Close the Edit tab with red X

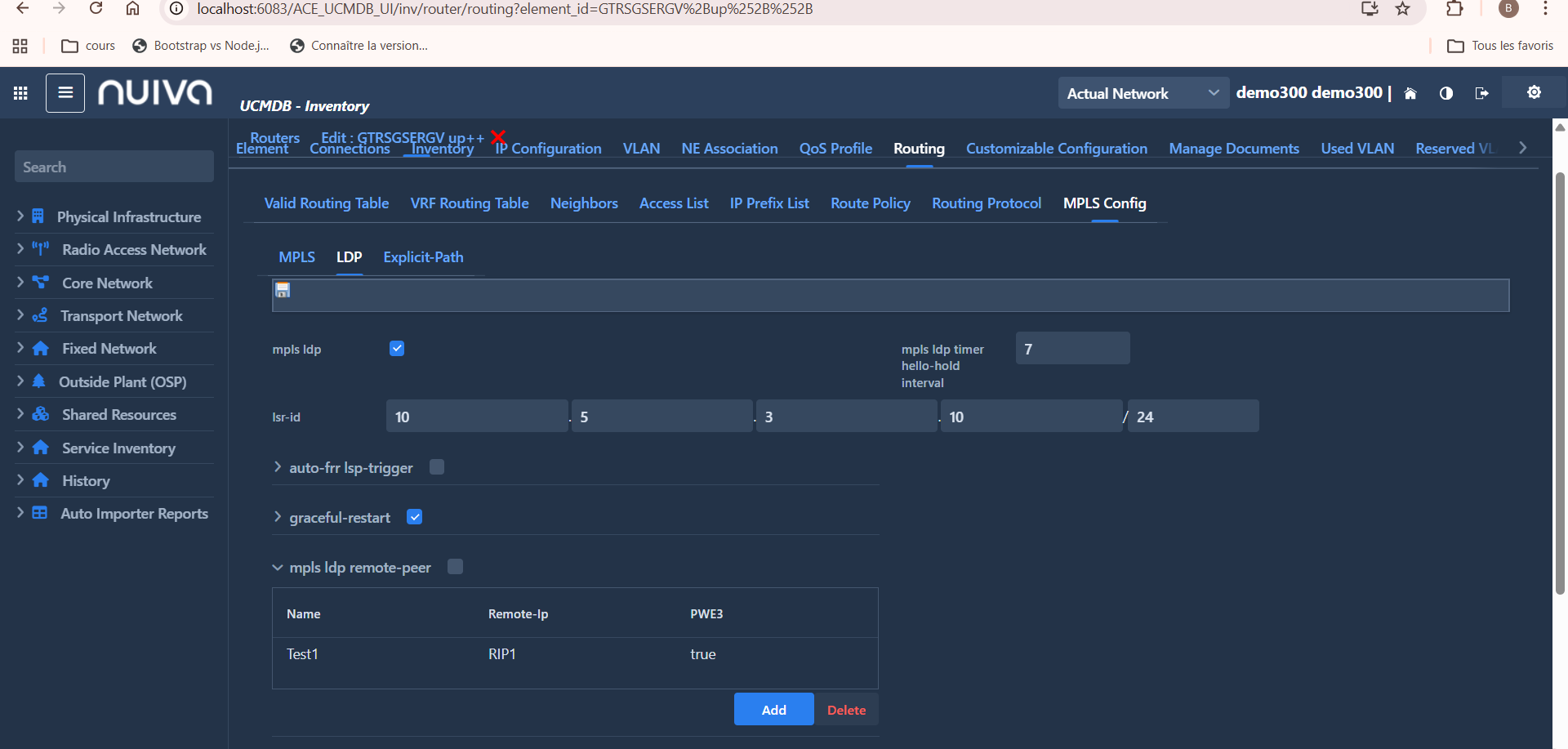498,136
